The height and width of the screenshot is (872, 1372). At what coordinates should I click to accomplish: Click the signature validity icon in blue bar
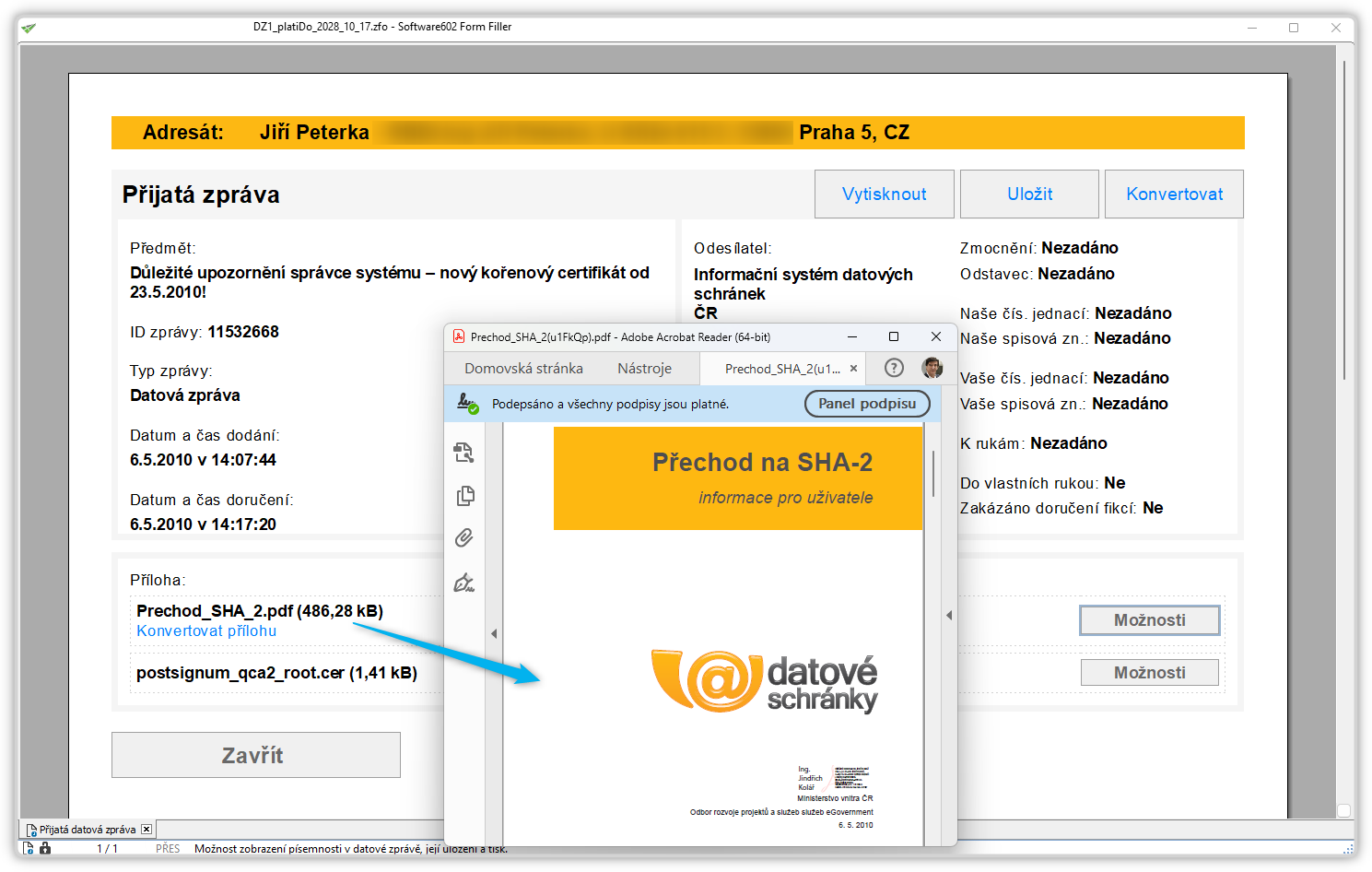[x=468, y=404]
